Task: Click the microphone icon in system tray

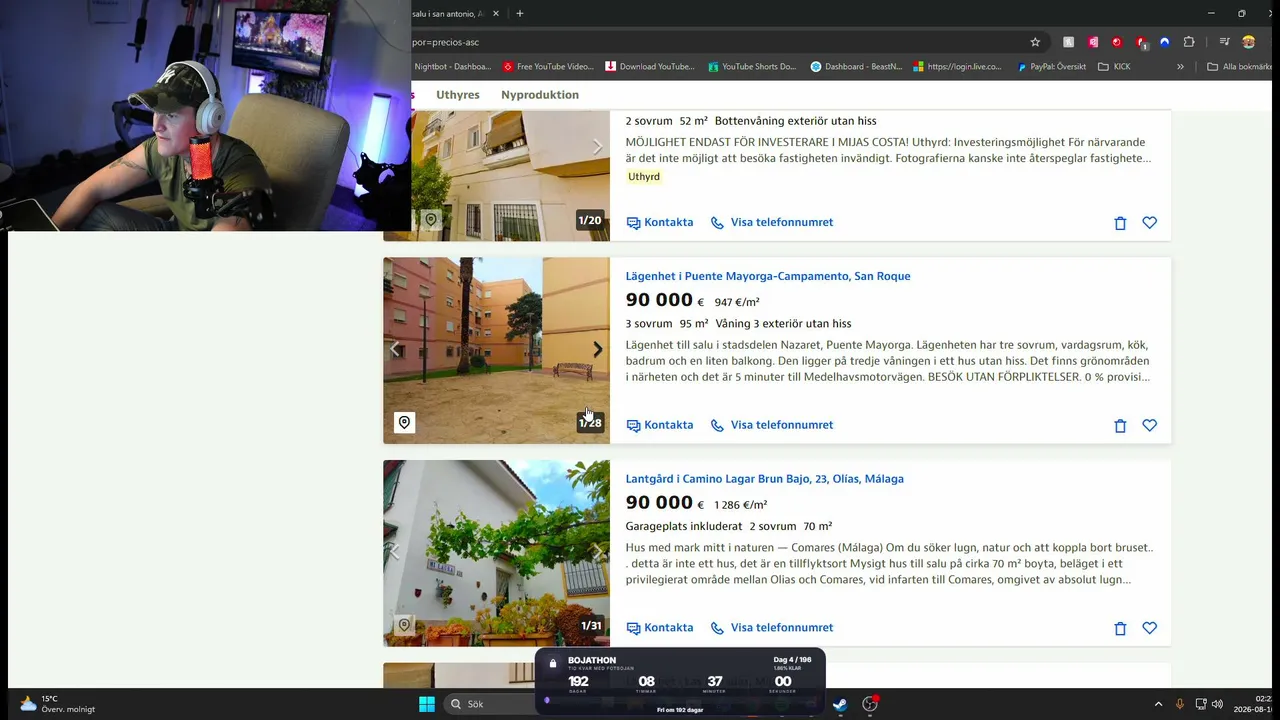Action: [x=1180, y=704]
